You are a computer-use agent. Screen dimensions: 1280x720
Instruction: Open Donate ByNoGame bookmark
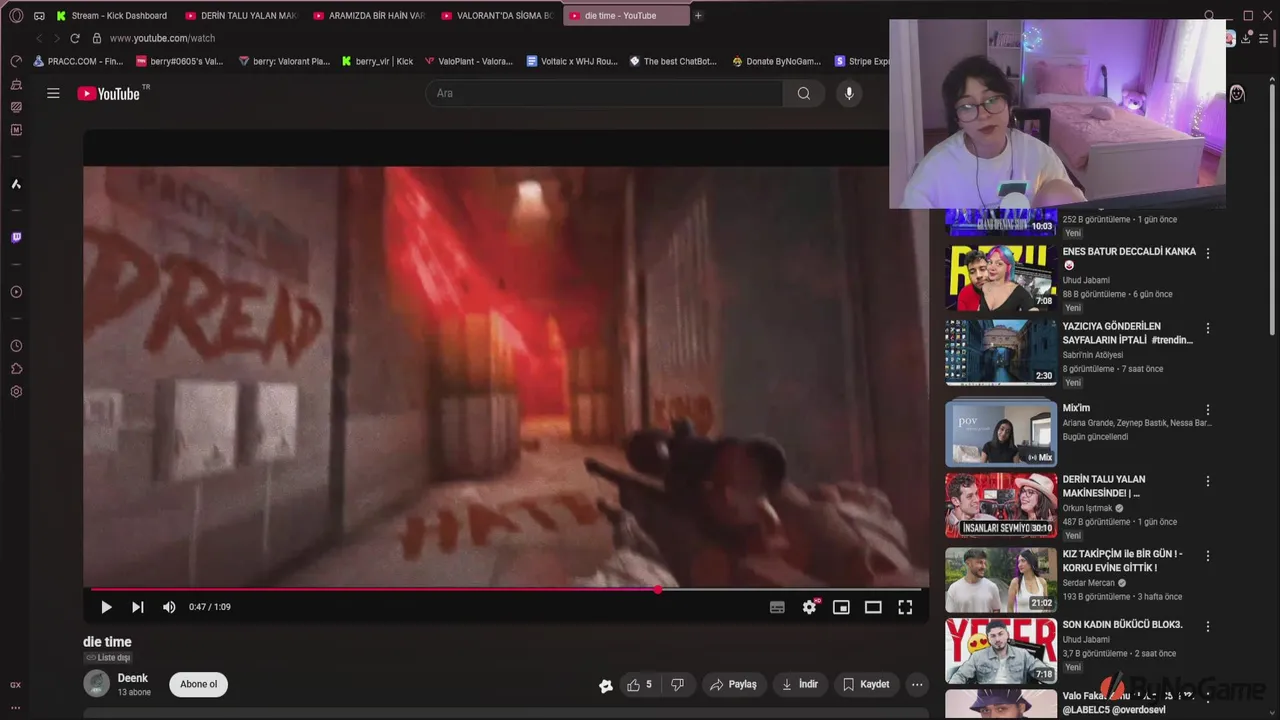[776, 61]
